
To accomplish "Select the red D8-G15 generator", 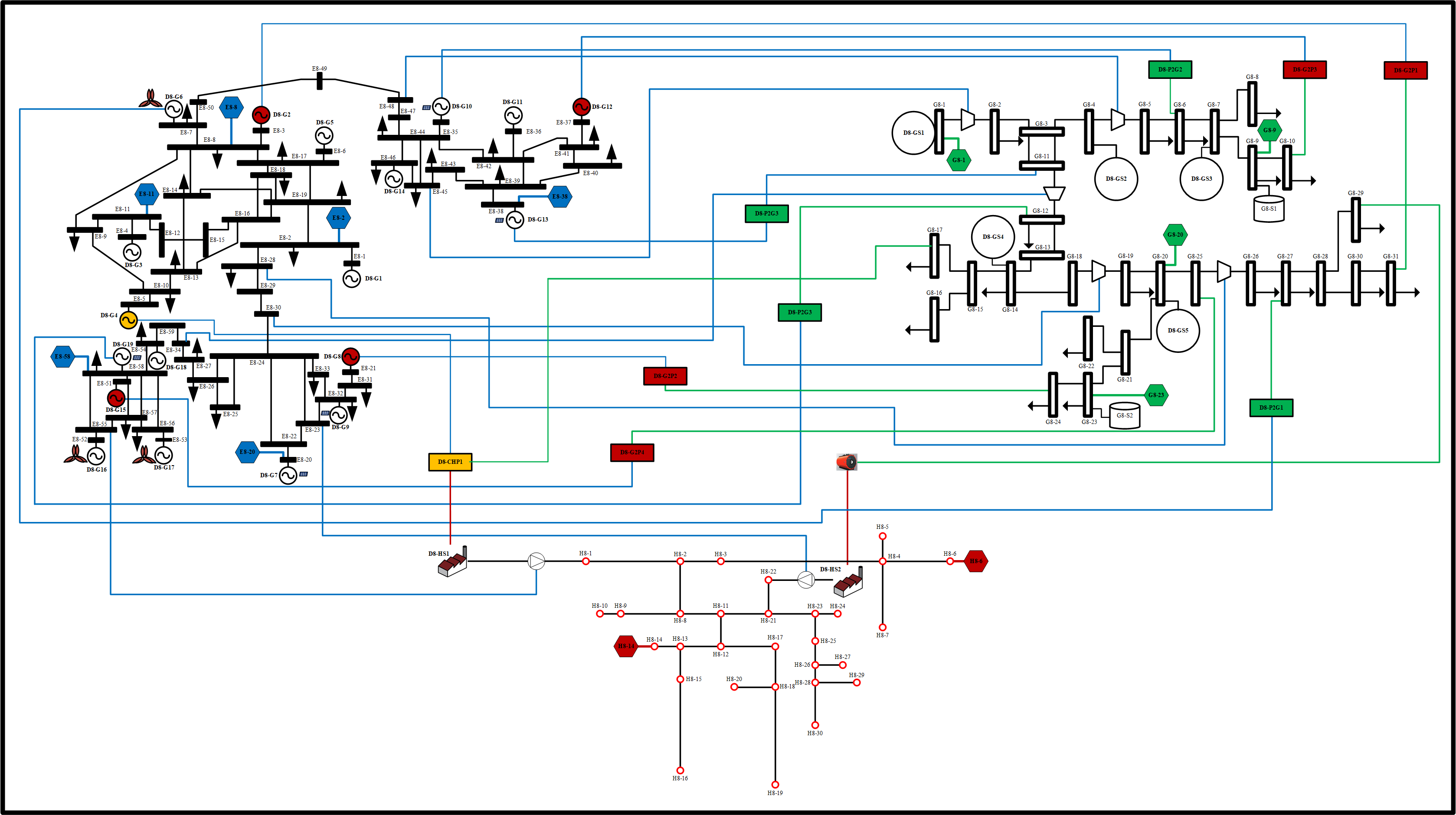I will click(x=116, y=398).
